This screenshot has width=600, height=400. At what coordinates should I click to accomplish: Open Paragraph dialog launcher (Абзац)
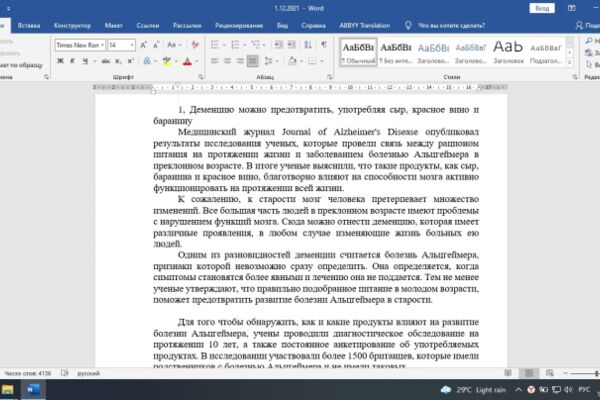[330, 77]
